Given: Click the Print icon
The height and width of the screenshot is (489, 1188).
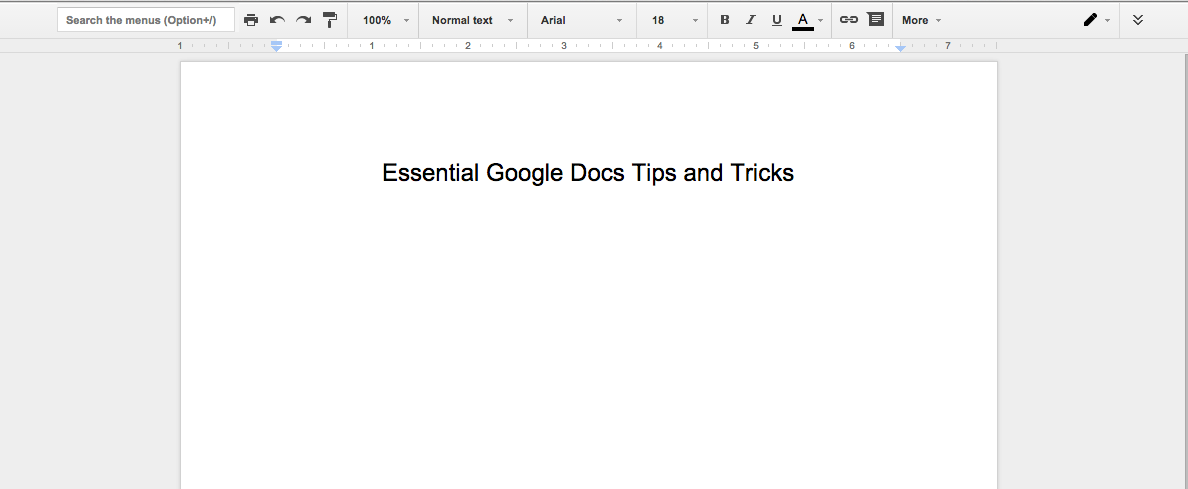Looking at the screenshot, I should point(252,20).
